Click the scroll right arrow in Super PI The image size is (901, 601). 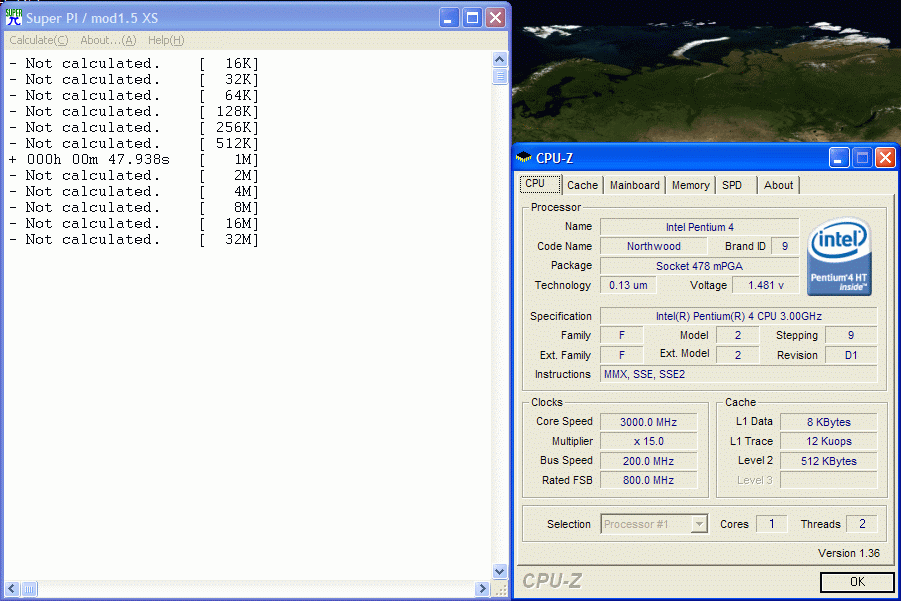(x=482, y=588)
